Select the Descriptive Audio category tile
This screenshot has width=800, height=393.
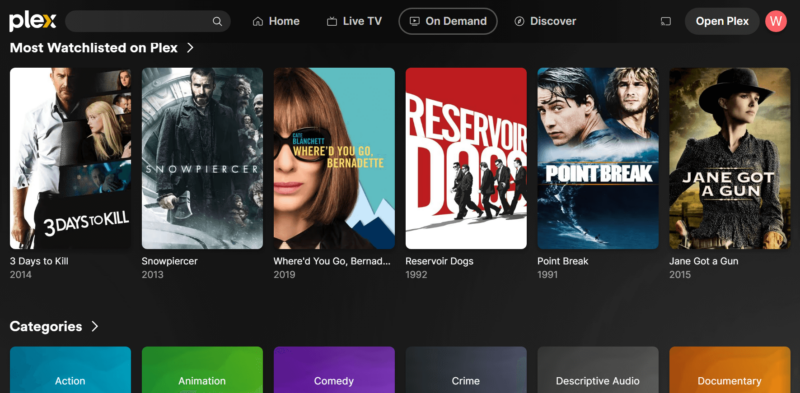point(598,370)
